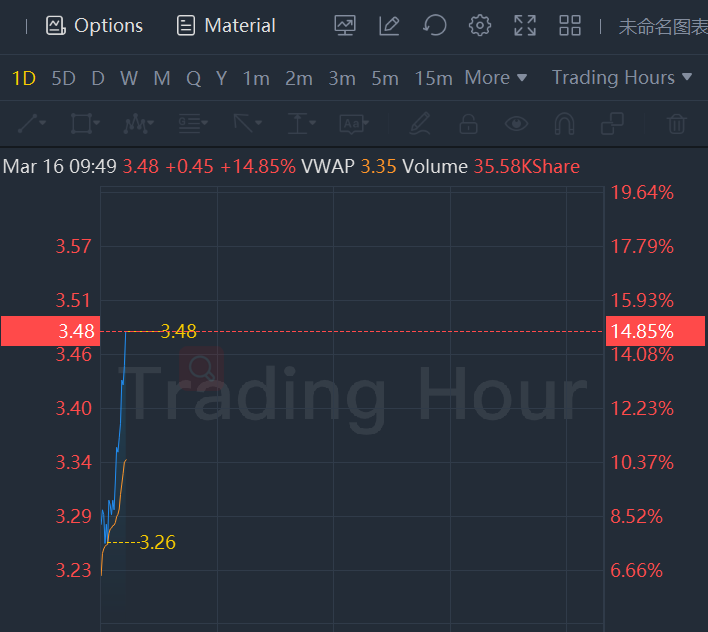
Task: Expand the trend line drawing tool menu
Action: pyautogui.click(x=31, y=123)
